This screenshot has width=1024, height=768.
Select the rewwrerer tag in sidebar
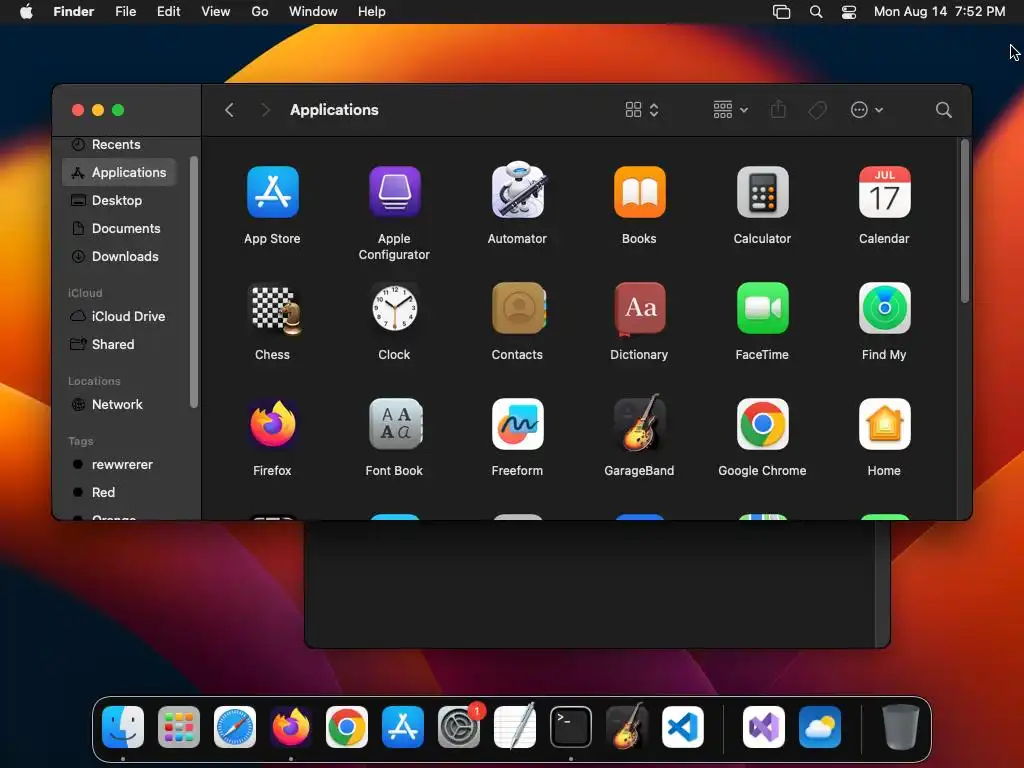pyautogui.click(x=120, y=464)
